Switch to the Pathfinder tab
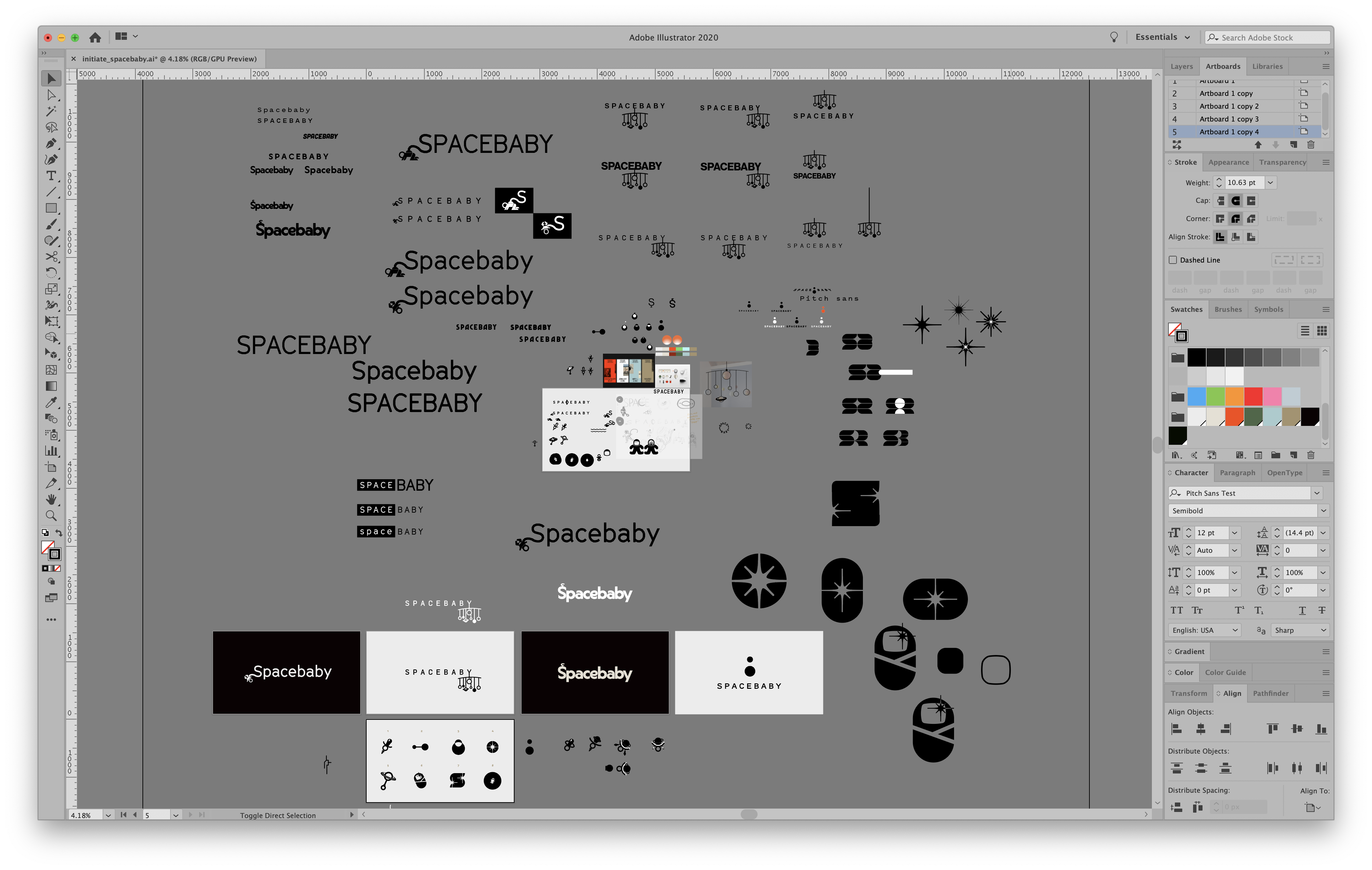Image resolution: width=1372 pixels, height=870 pixels. tap(1270, 693)
